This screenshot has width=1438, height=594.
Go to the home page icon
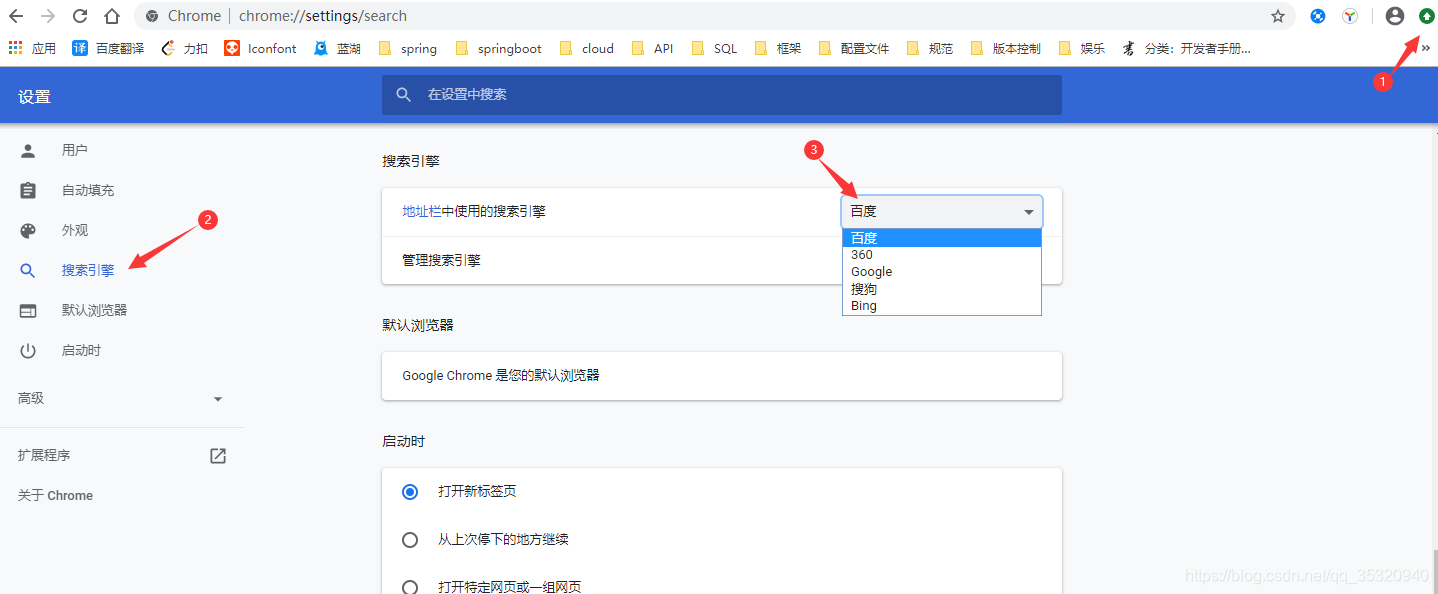112,16
